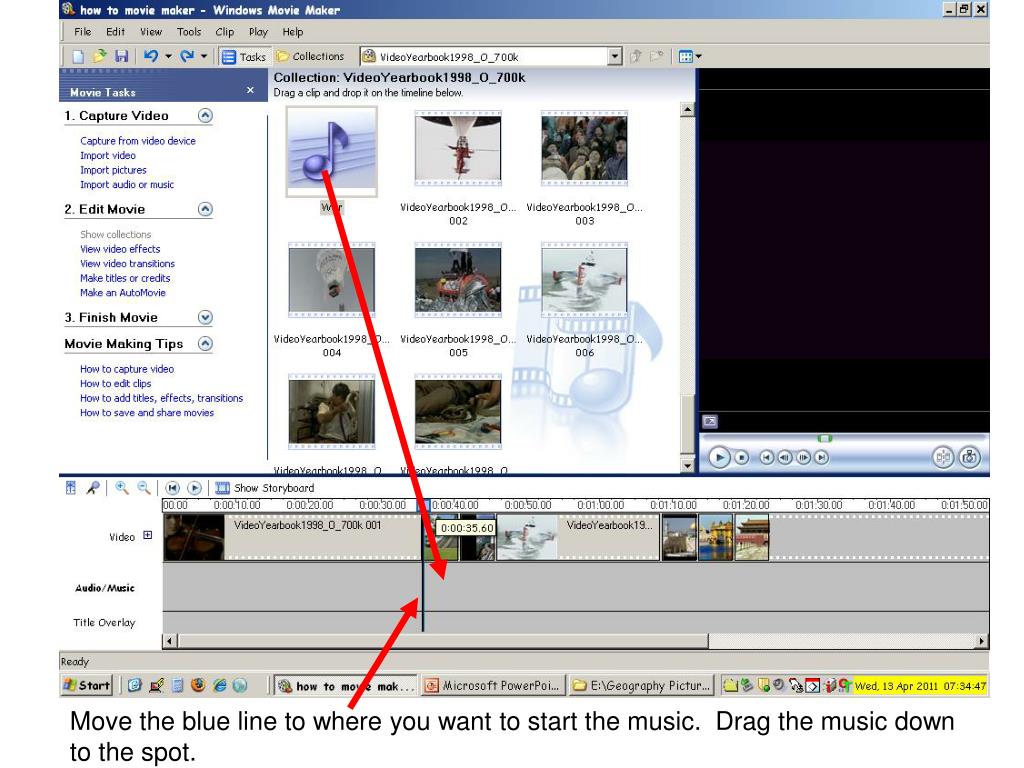Click Make titles or credits link
Image resolution: width=1024 pixels, height=768 pixels.
125,278
